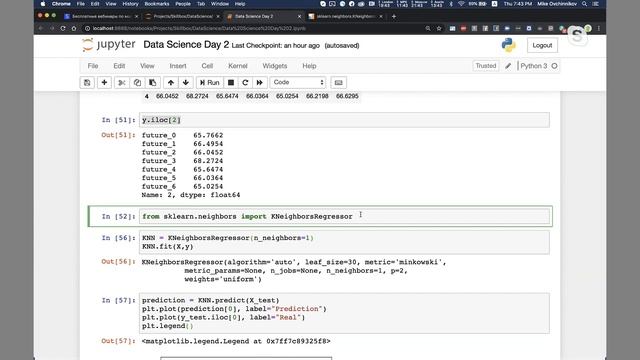Bookmark this page star icon
Screen dimensions: 640x360
tap(439, 29)
